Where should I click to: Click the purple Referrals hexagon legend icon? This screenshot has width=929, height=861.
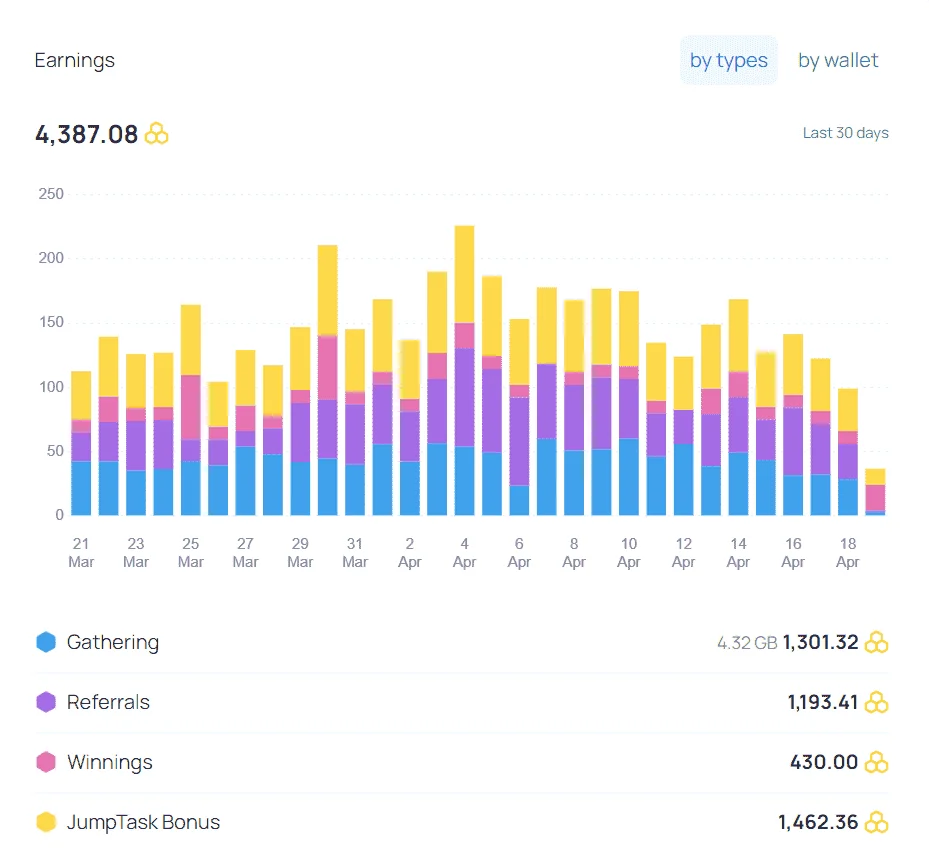pos(46,702)
